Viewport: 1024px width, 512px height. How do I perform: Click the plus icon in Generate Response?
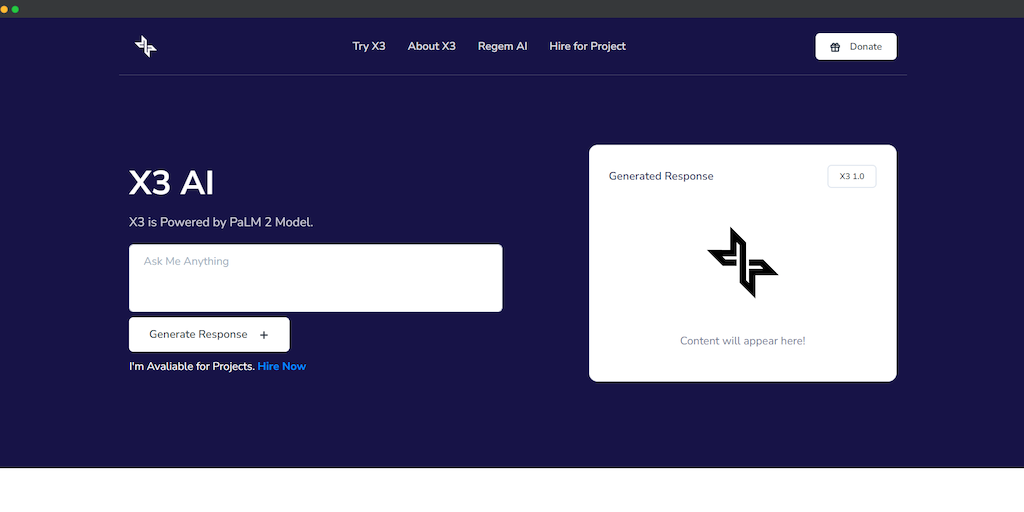click(264, 335)
